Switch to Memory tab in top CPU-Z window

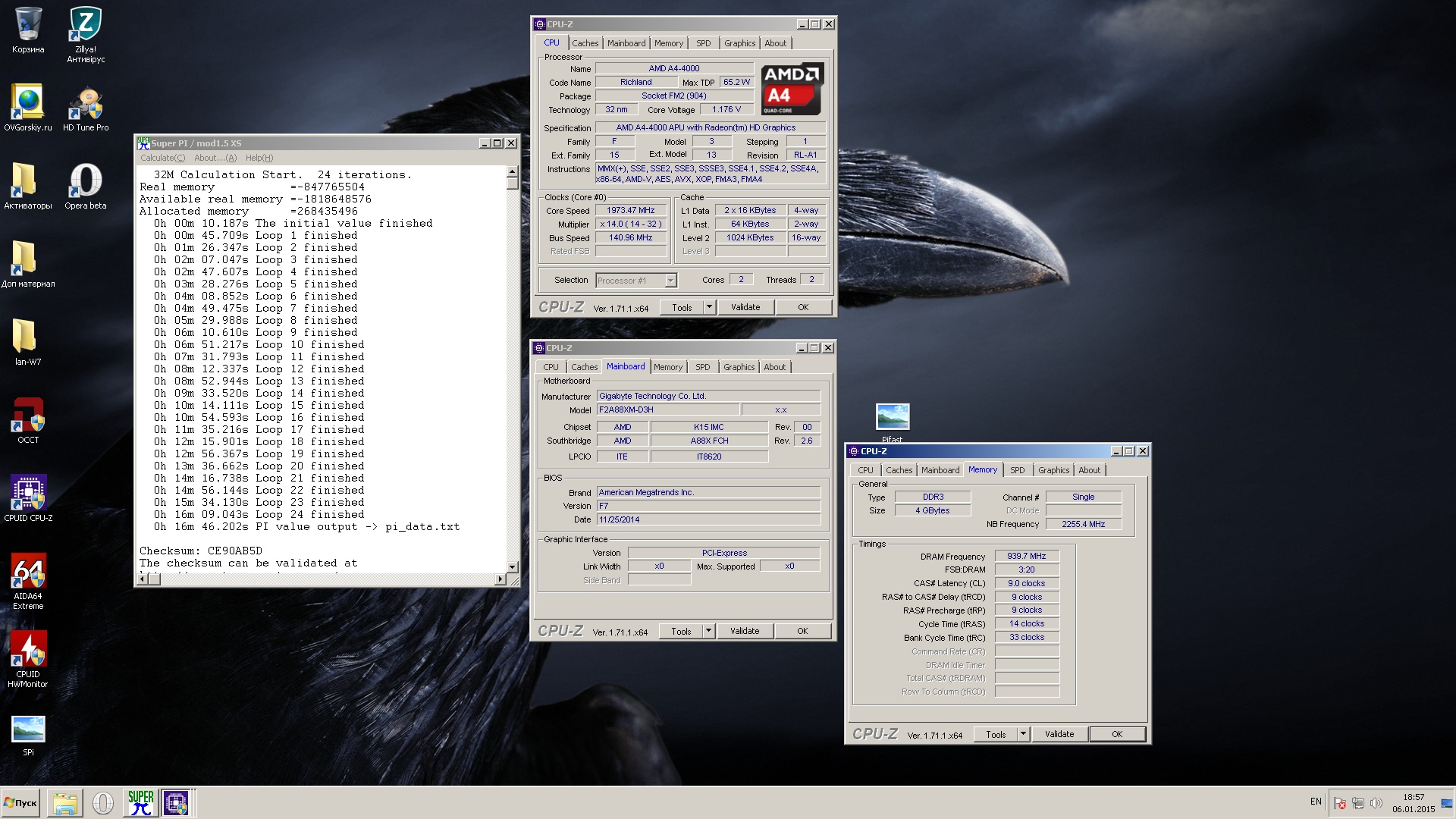coord(669,43)
